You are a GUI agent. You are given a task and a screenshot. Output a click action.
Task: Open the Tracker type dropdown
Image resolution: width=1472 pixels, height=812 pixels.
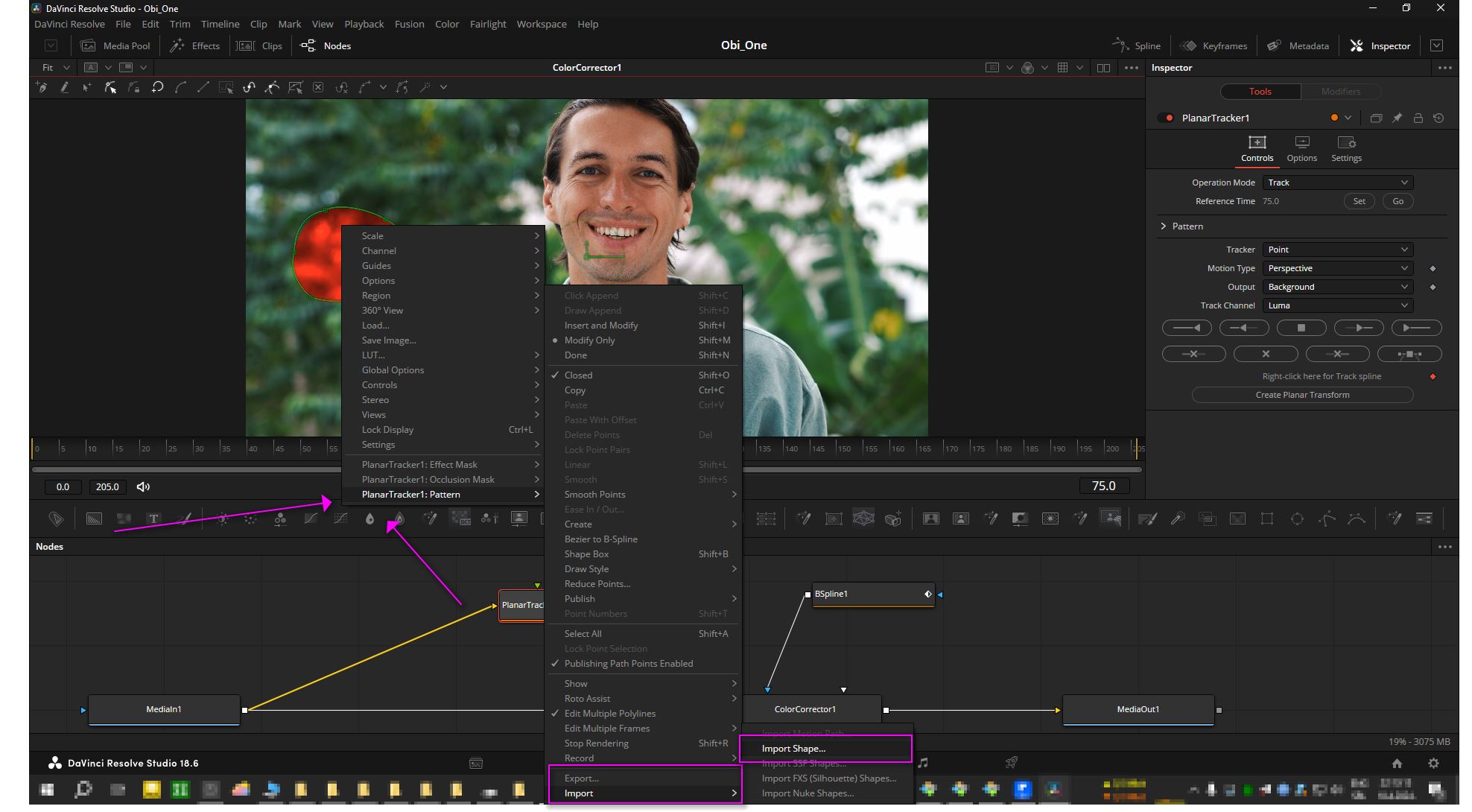tap(1338, 250)
